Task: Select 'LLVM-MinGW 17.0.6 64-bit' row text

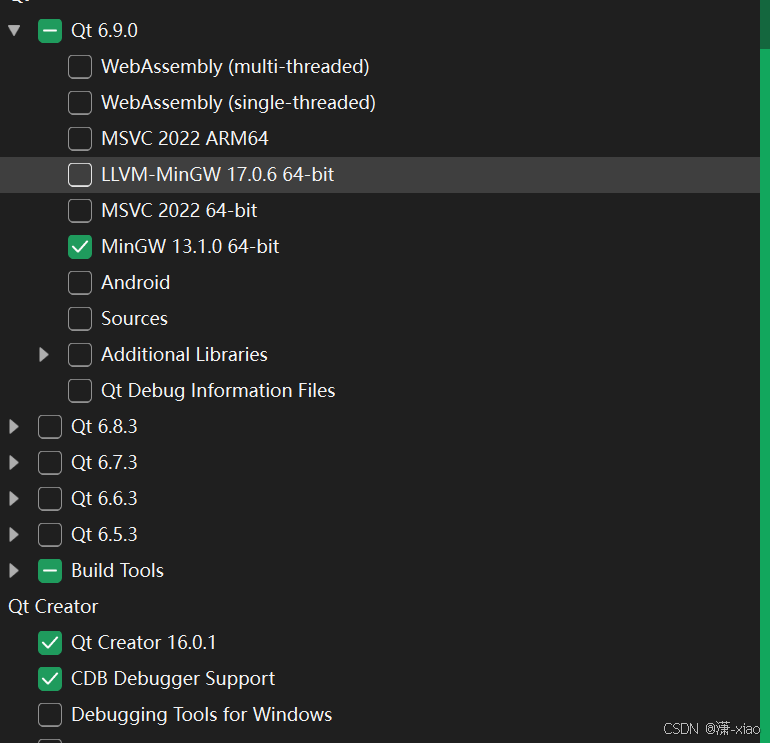Action: click(x=218, y=175)
